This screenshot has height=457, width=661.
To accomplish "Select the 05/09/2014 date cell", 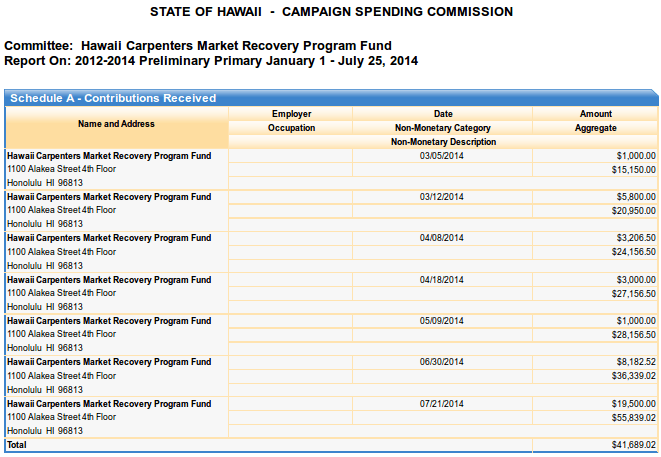I will point(441,321).
